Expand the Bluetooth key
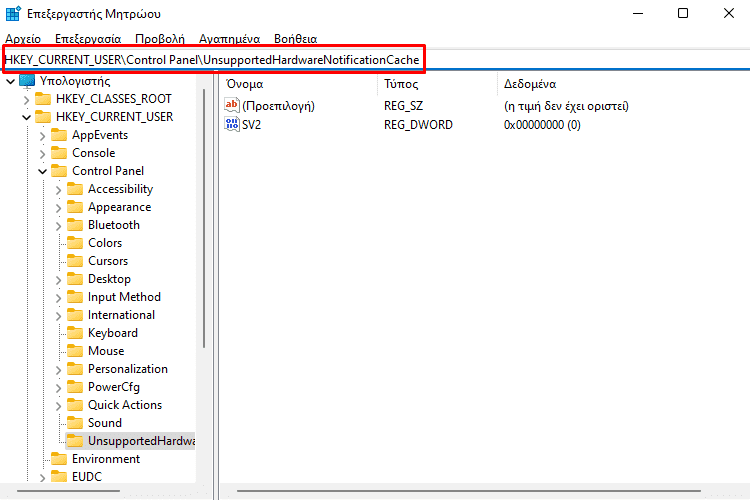 [58, 226]
